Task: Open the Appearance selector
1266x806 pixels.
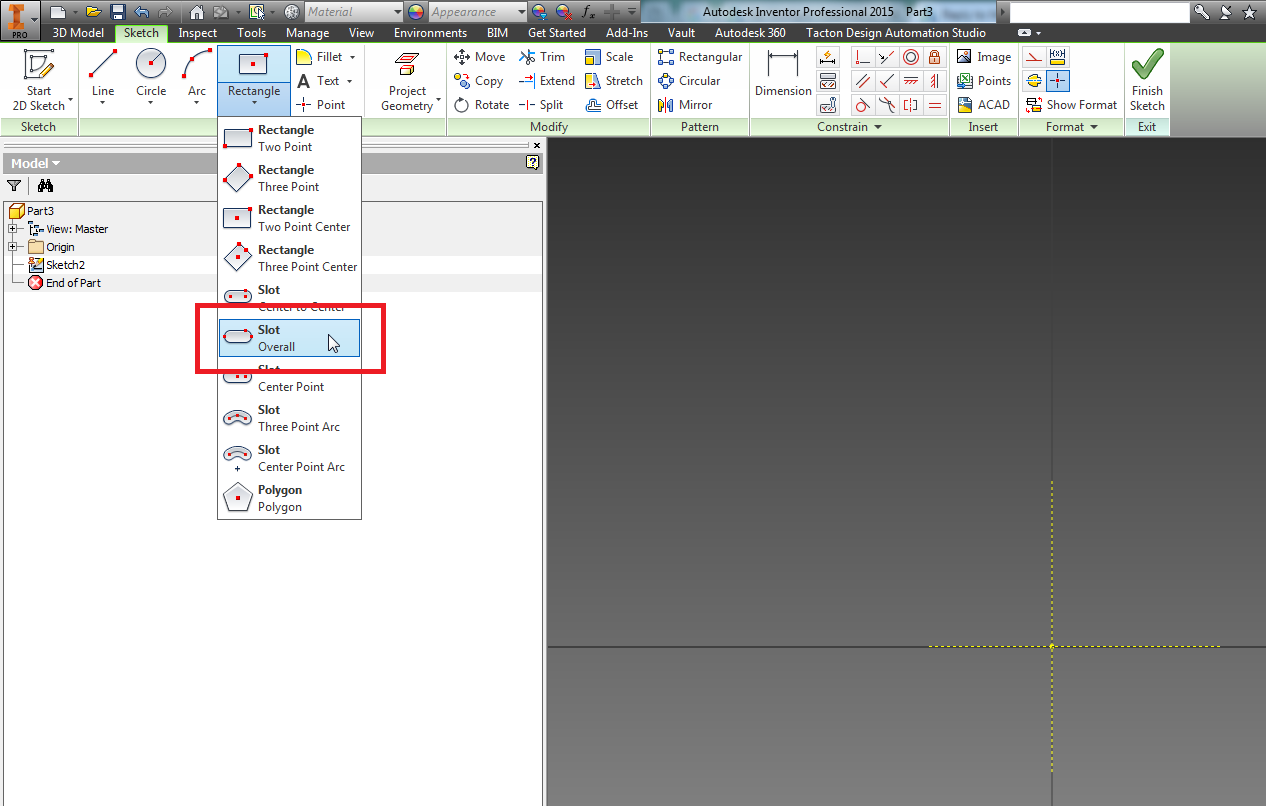Action: point(477,11)
